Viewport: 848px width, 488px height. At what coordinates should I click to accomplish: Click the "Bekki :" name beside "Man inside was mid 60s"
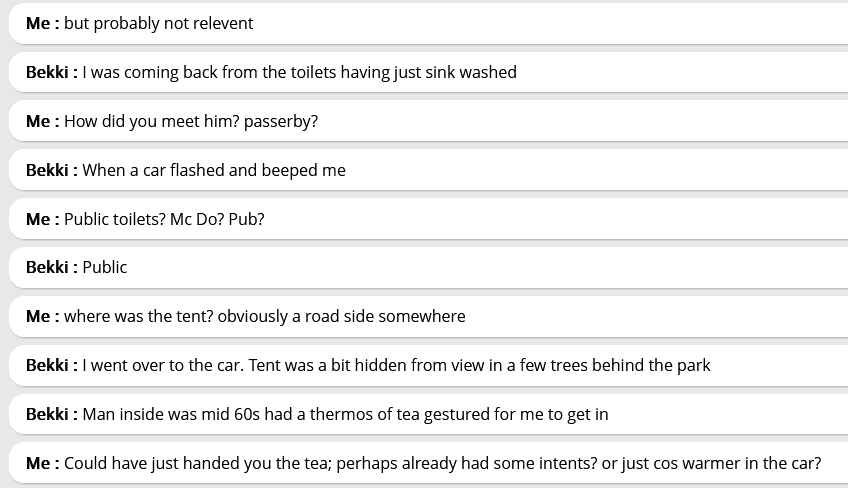51,414
